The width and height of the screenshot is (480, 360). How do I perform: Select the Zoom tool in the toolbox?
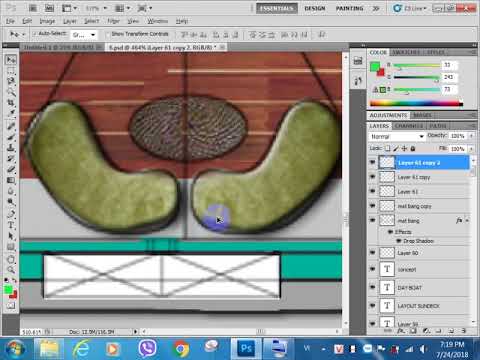click(11, 270)
